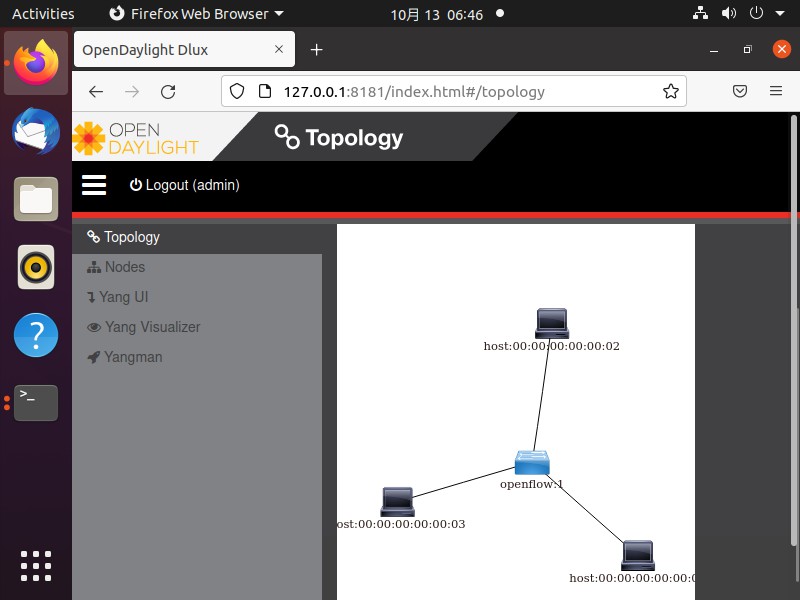Viewport: 800px width, 600px height.
Task: Bookmark this page with the star
Action: [x=670, y=91]
